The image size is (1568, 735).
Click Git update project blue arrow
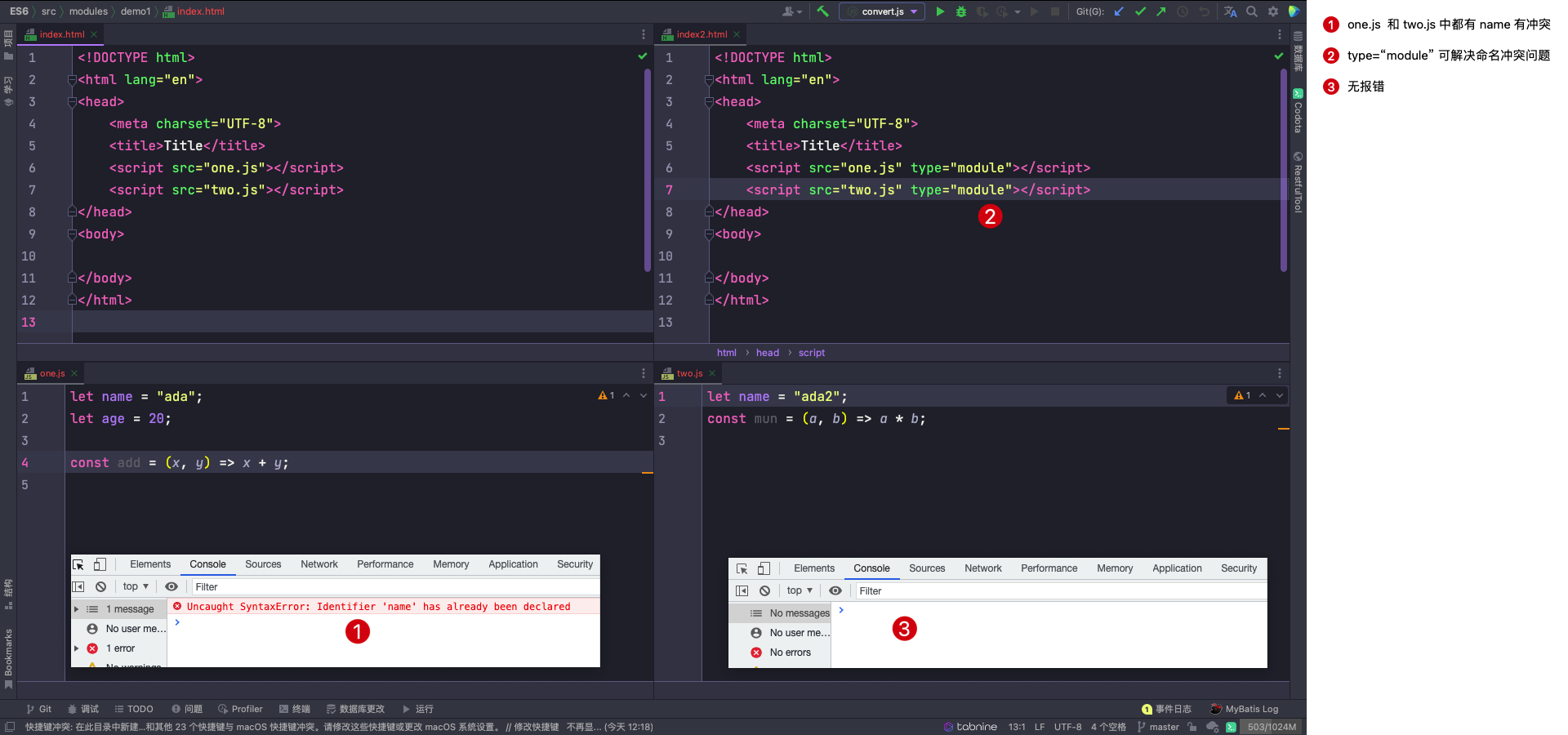point(1119,11)
